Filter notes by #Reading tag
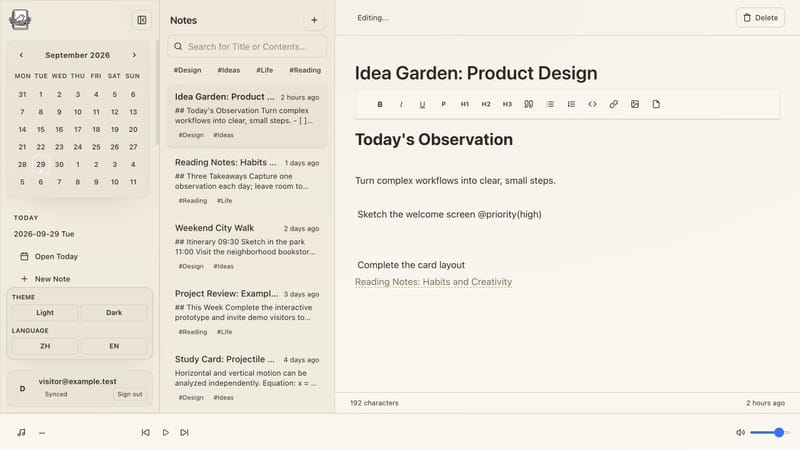The height and width of the screenshot is (450, 800). 305,70
